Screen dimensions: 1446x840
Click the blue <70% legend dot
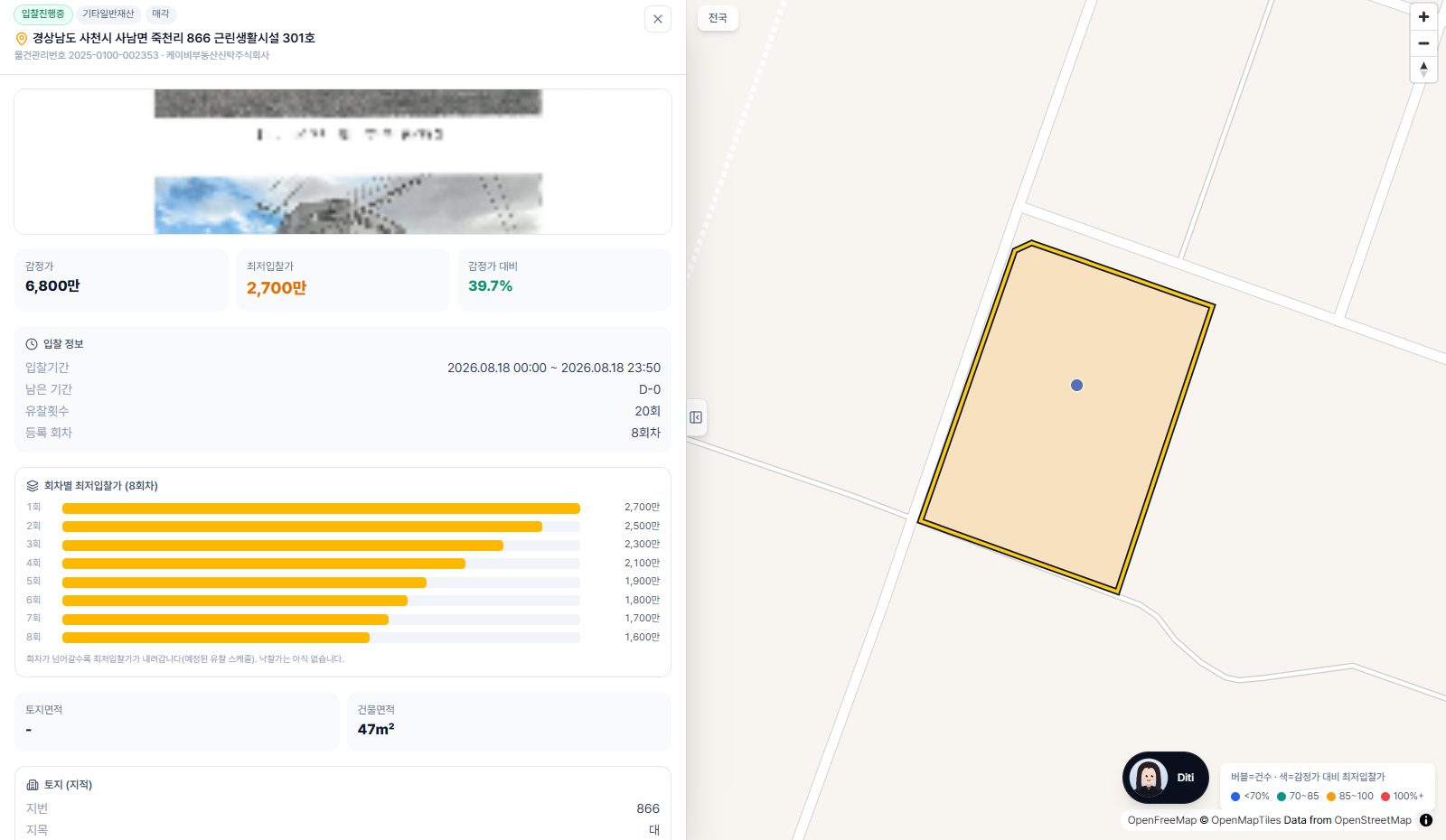click(1235, 797)
